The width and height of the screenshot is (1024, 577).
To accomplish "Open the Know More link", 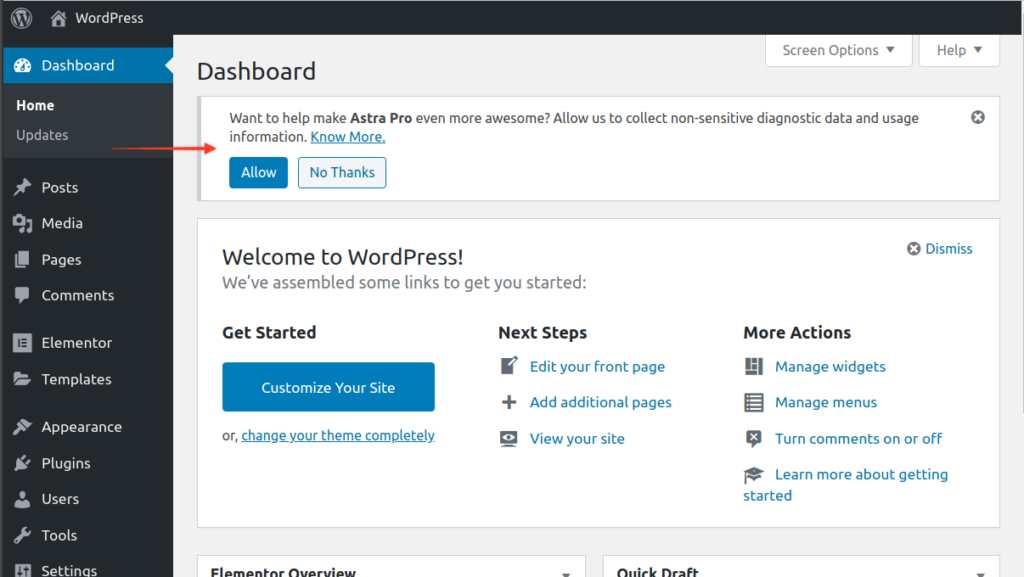I will coord(347,136).
